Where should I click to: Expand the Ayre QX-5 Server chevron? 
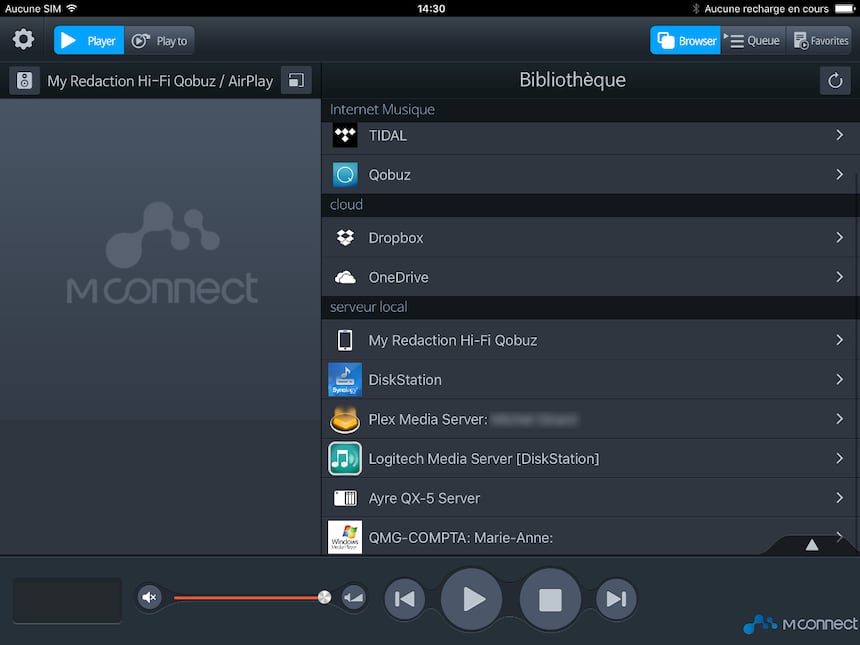click(839, 497)
